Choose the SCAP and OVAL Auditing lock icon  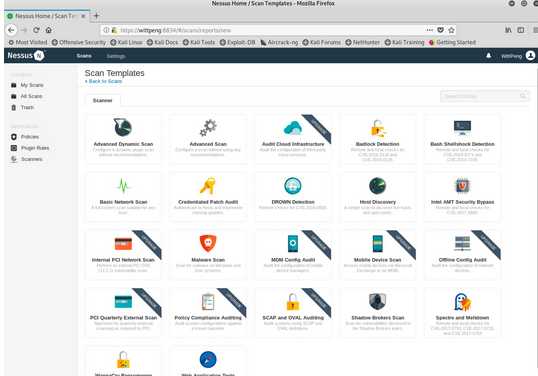point(293,302)
